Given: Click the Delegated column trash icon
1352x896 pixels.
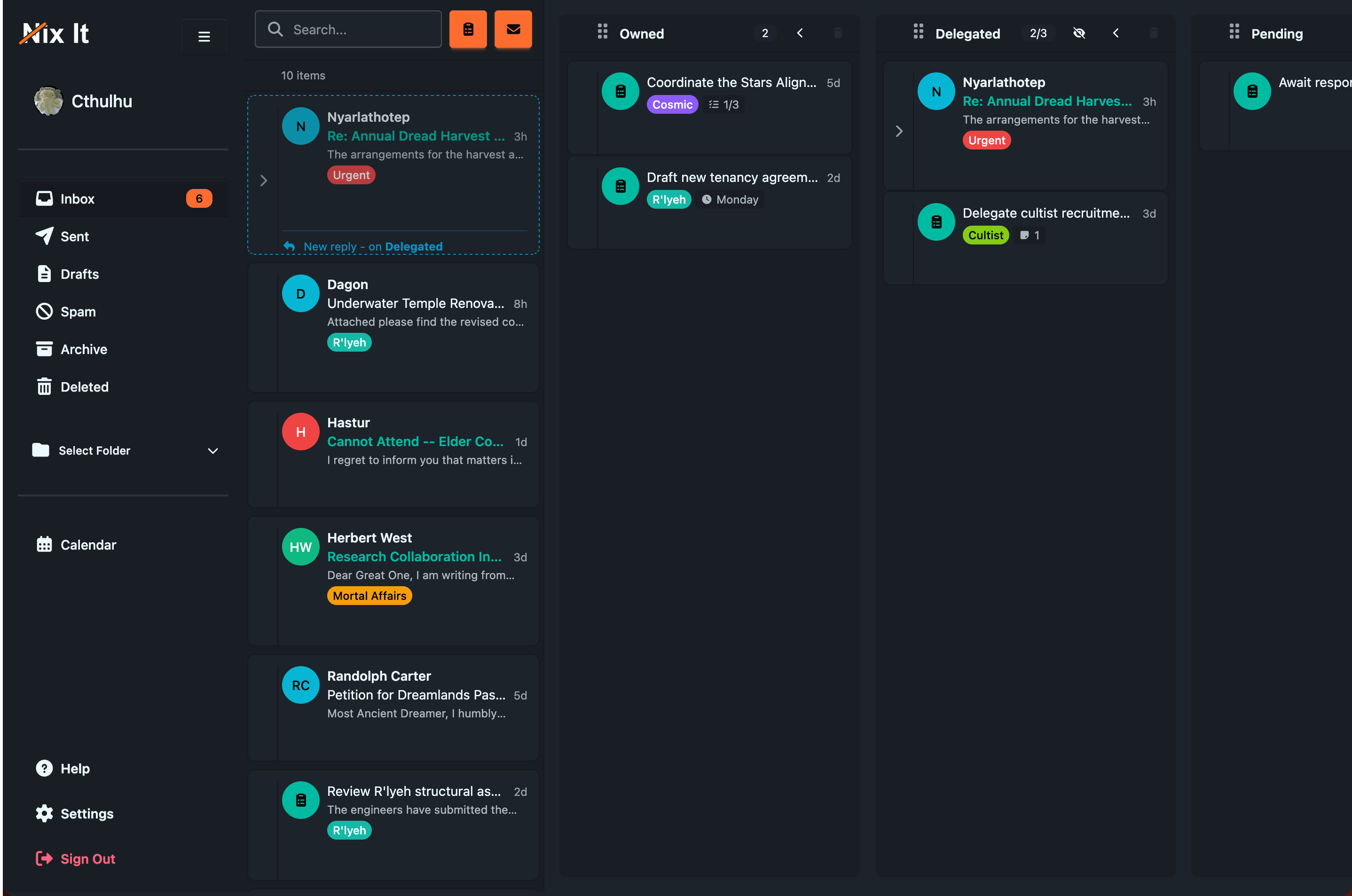Looking at the screenshot, I should tap(1154, 33).
